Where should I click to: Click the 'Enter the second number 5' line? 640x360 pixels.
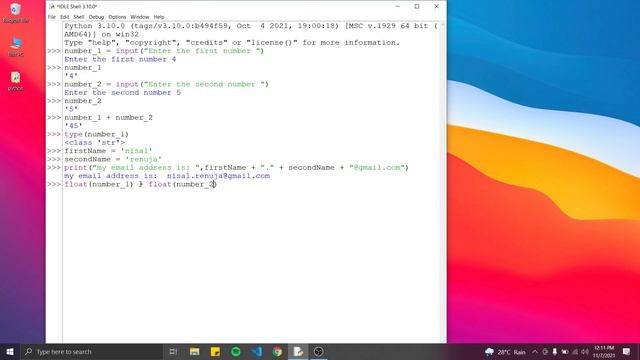point(122,93)
